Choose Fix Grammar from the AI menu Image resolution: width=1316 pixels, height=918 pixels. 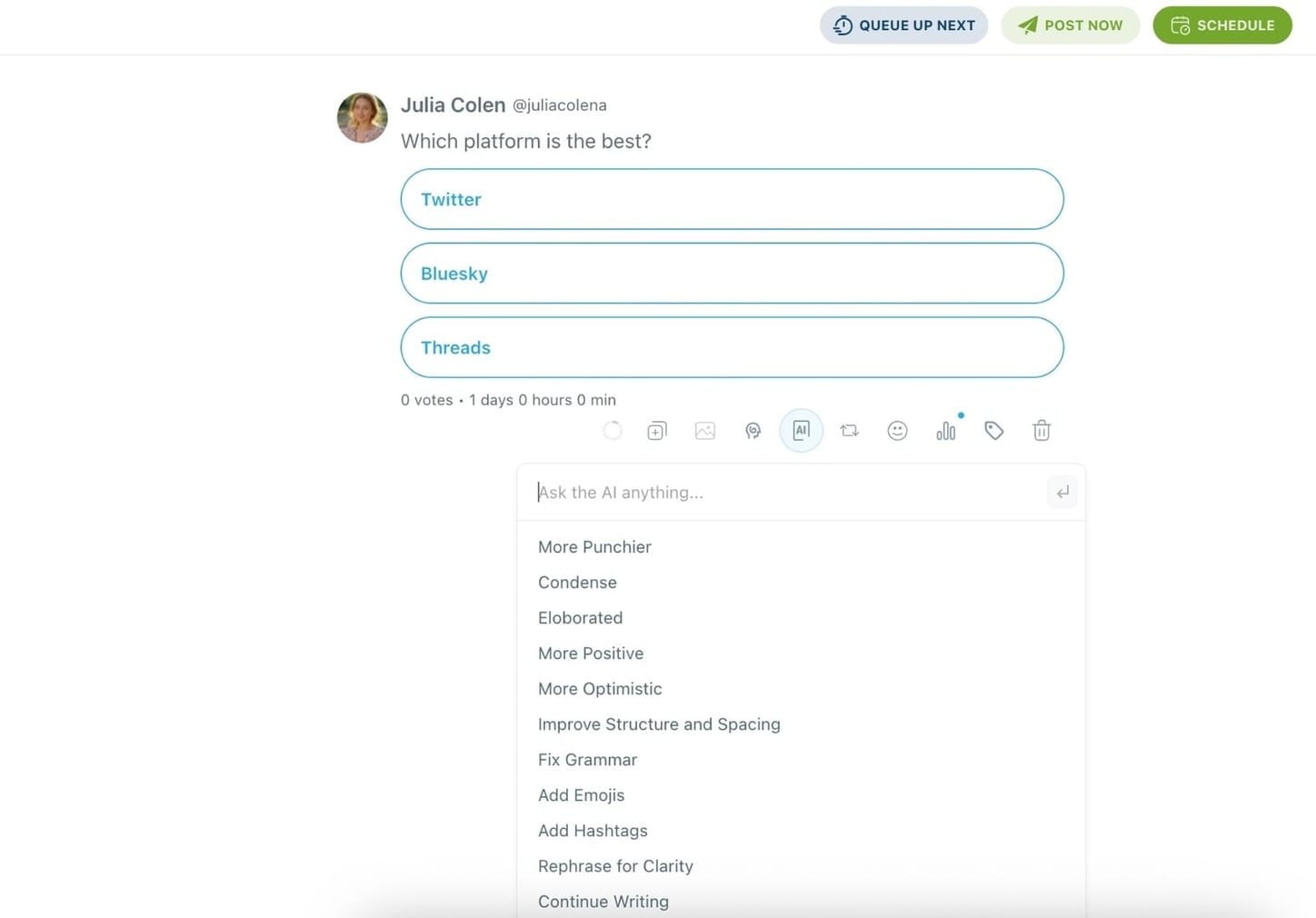[x=587, y=759]
